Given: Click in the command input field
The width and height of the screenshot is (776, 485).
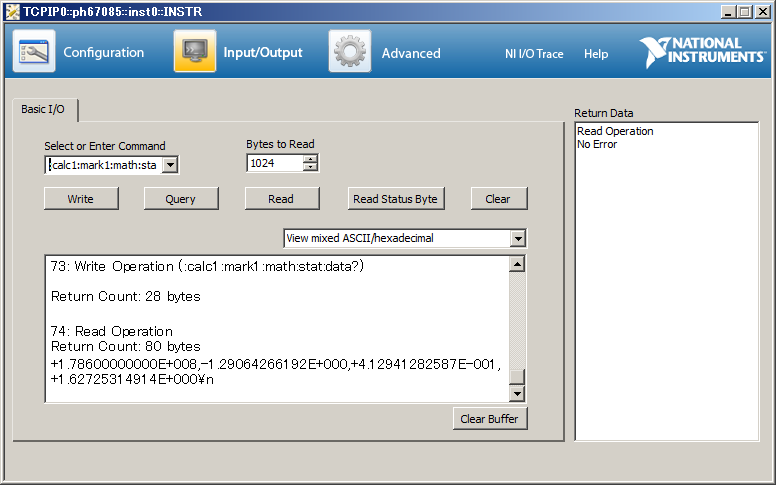Looking at the screenshot, I should coord(104,165).
